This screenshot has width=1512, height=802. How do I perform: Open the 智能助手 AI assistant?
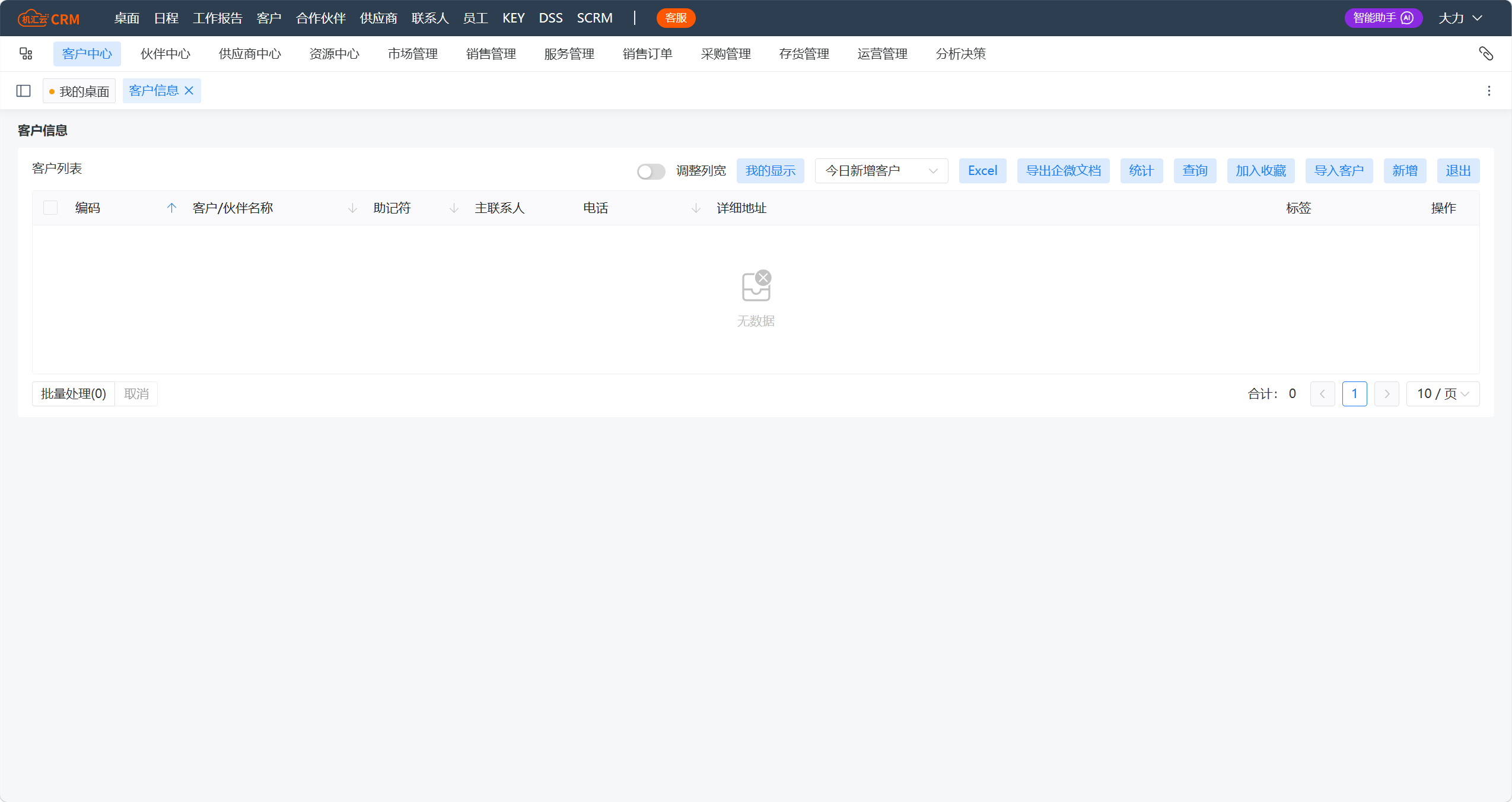point(1383,18)
